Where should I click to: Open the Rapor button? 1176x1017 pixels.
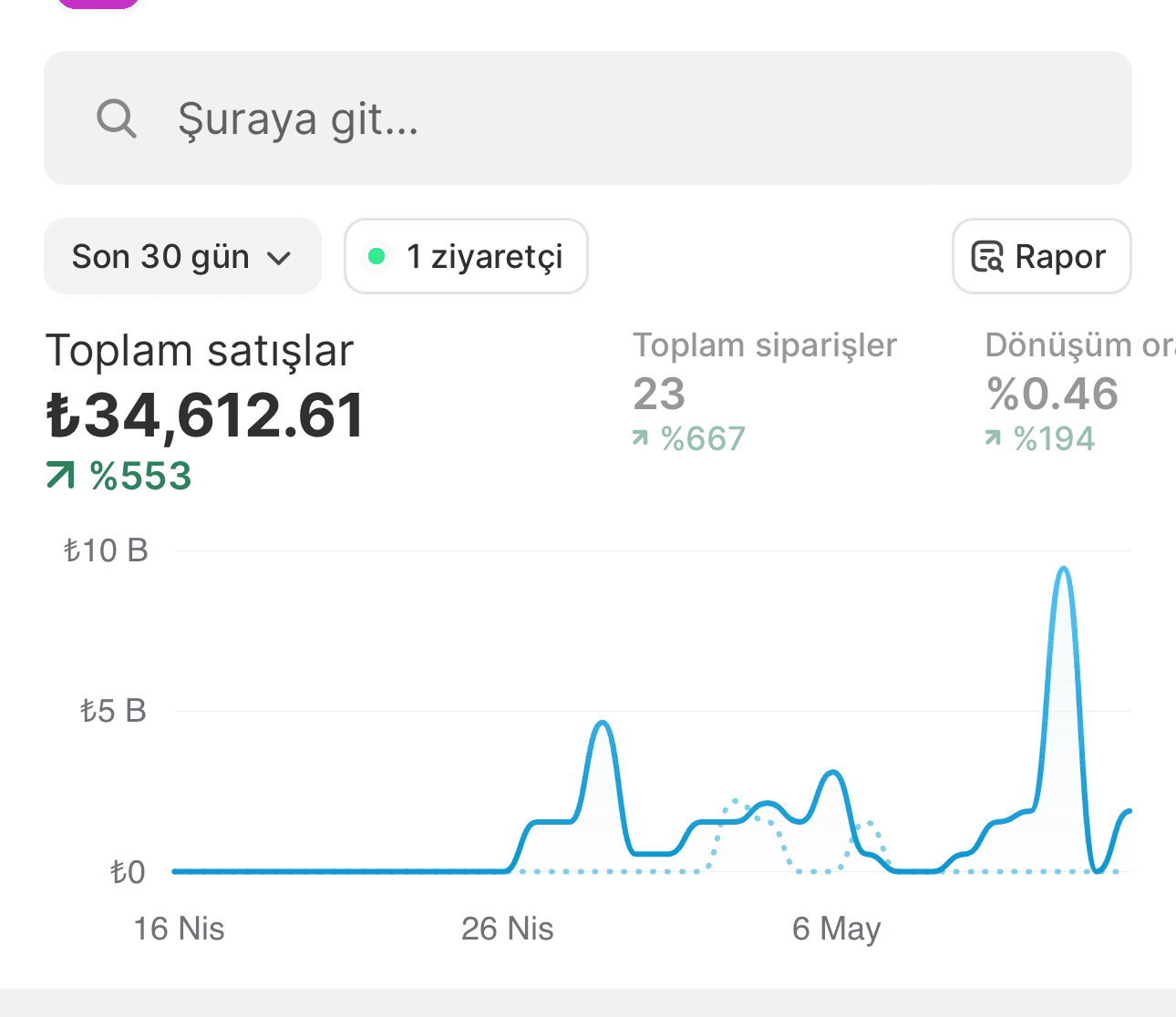[1042, 256]
